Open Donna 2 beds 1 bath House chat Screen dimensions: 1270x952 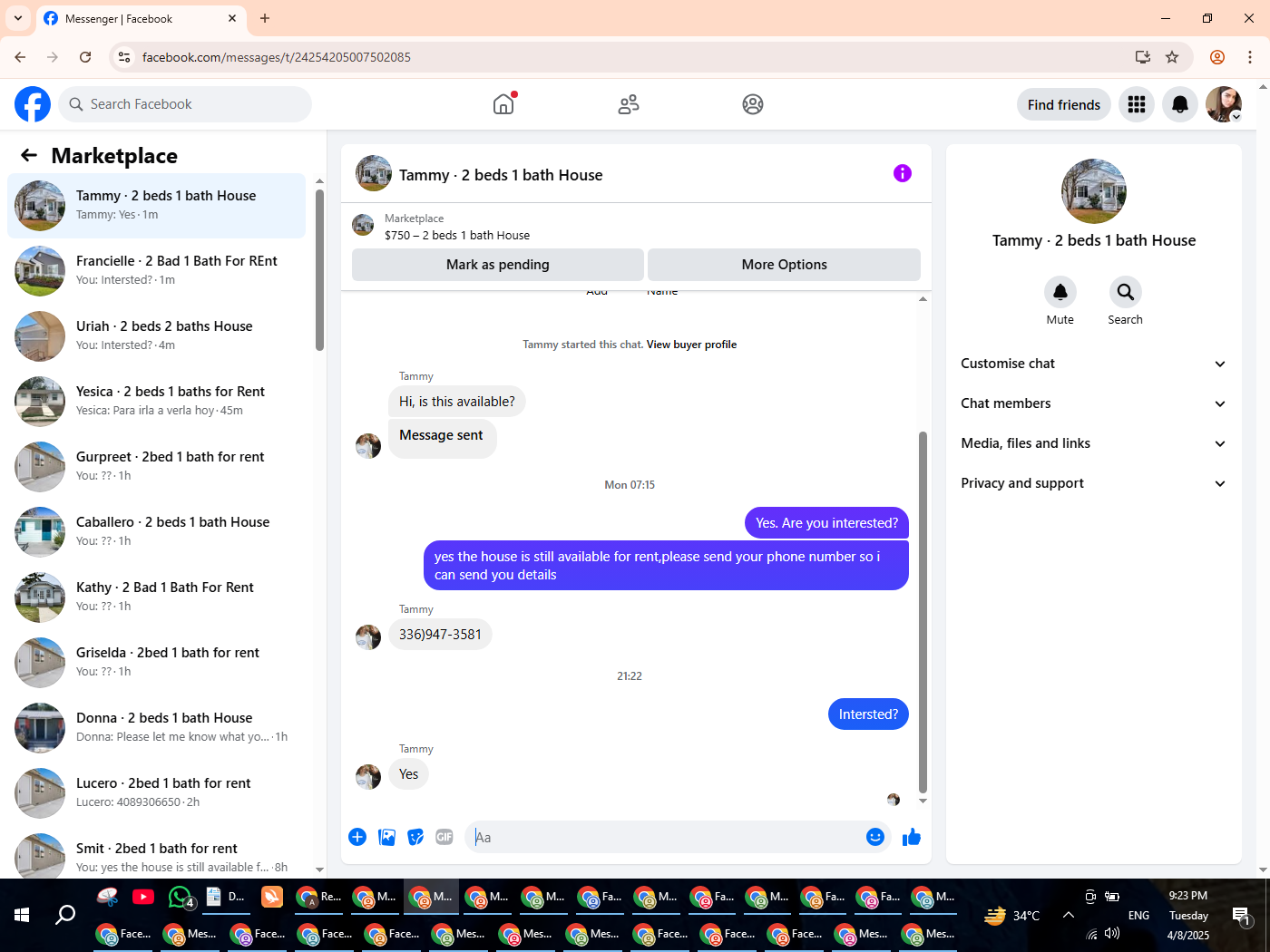157,728
